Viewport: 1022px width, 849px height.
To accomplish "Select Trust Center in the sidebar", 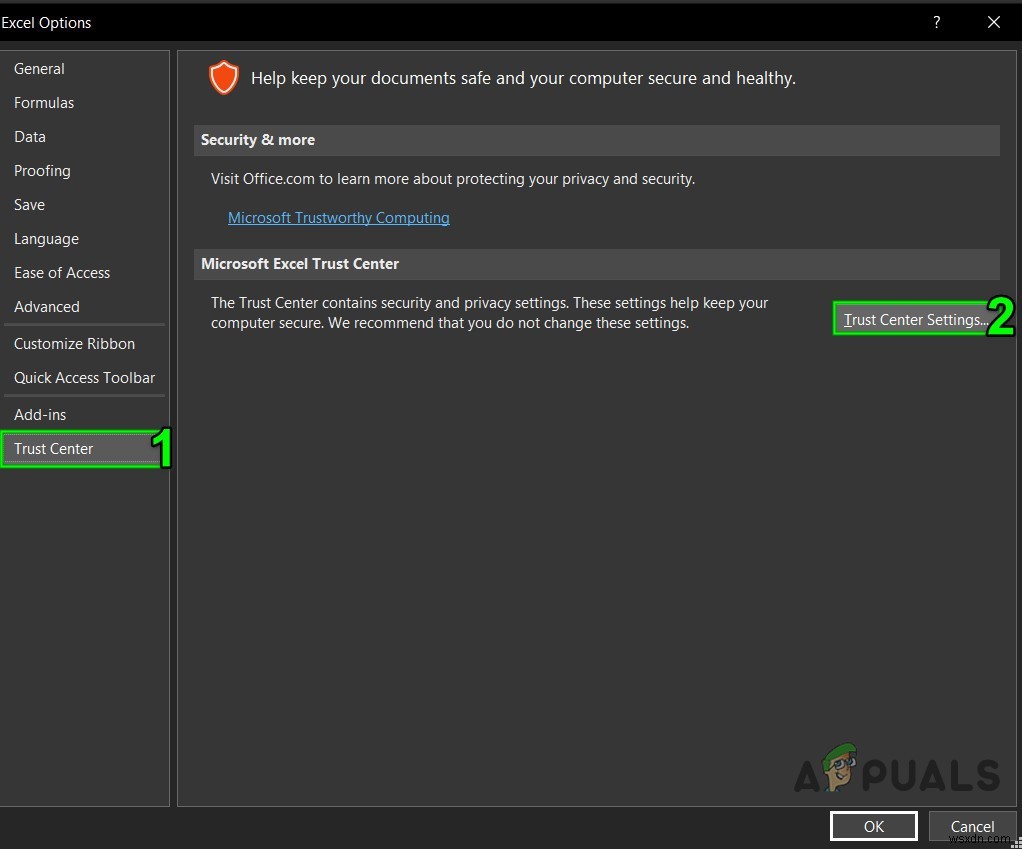I will point(54,449).
